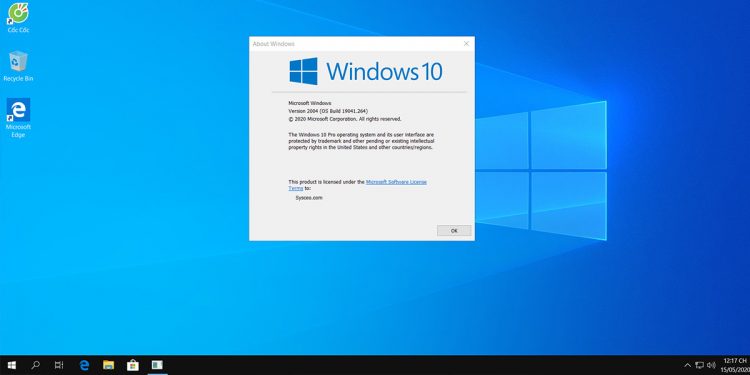This screenshot has height=375, width=750.
Task: Click the Windows 10 logo banner
Action: (366, 71)
